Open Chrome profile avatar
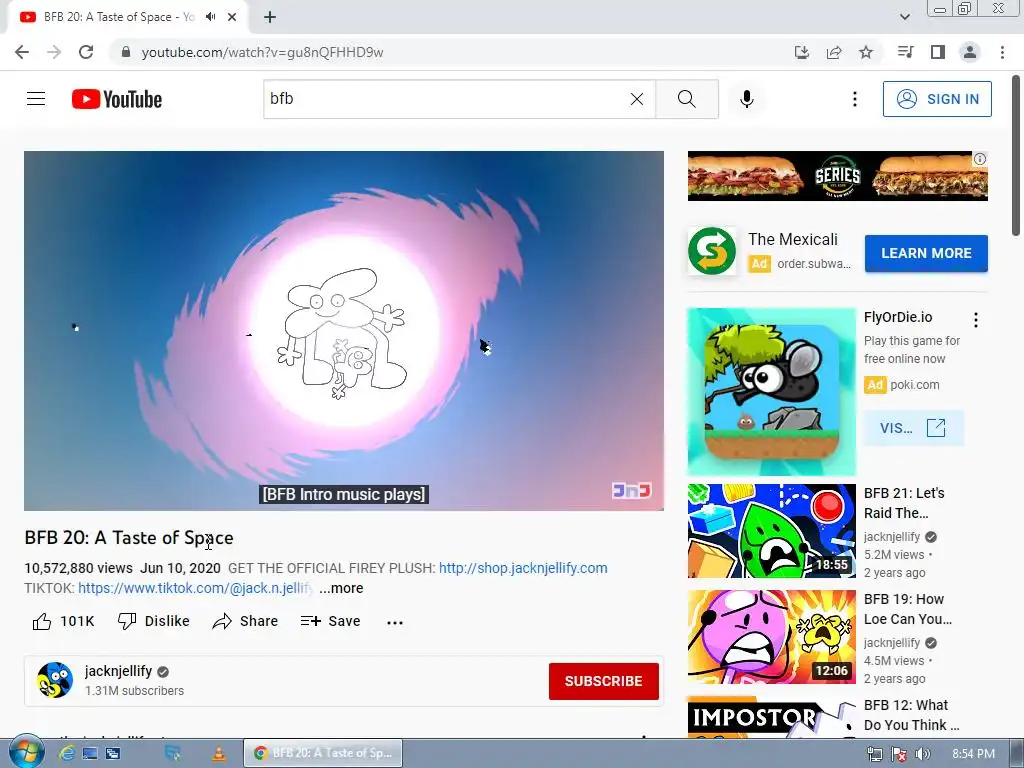Image resolution: width=1024 pixels, height=768 pixels. click(x=970, y=52)
